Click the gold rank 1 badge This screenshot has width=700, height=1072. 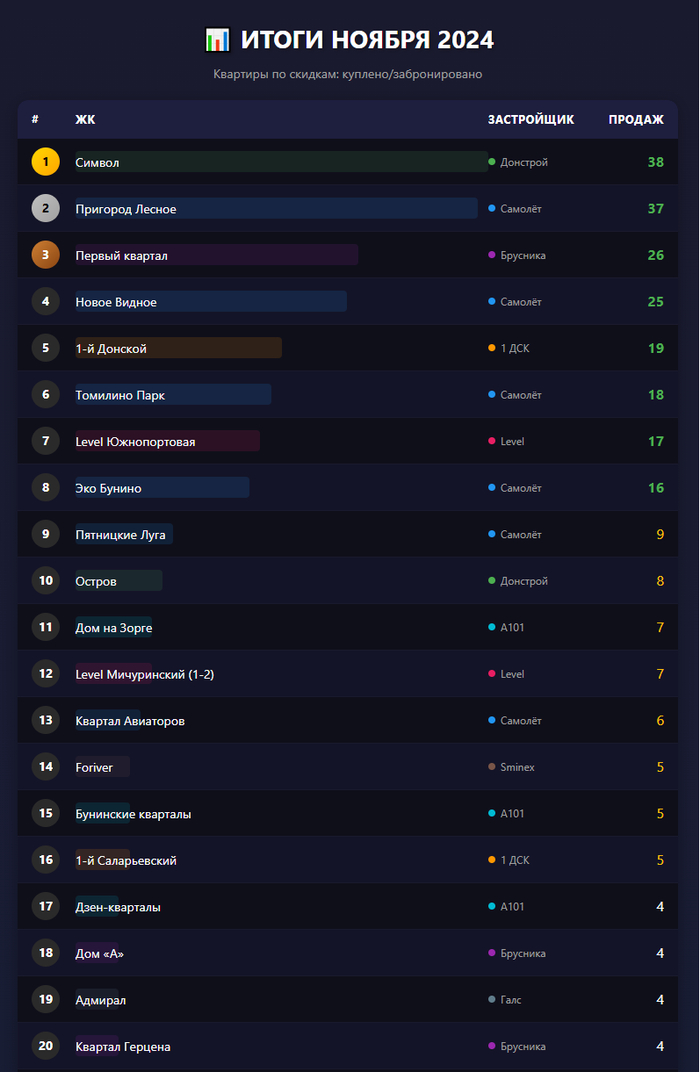(45, 162)
